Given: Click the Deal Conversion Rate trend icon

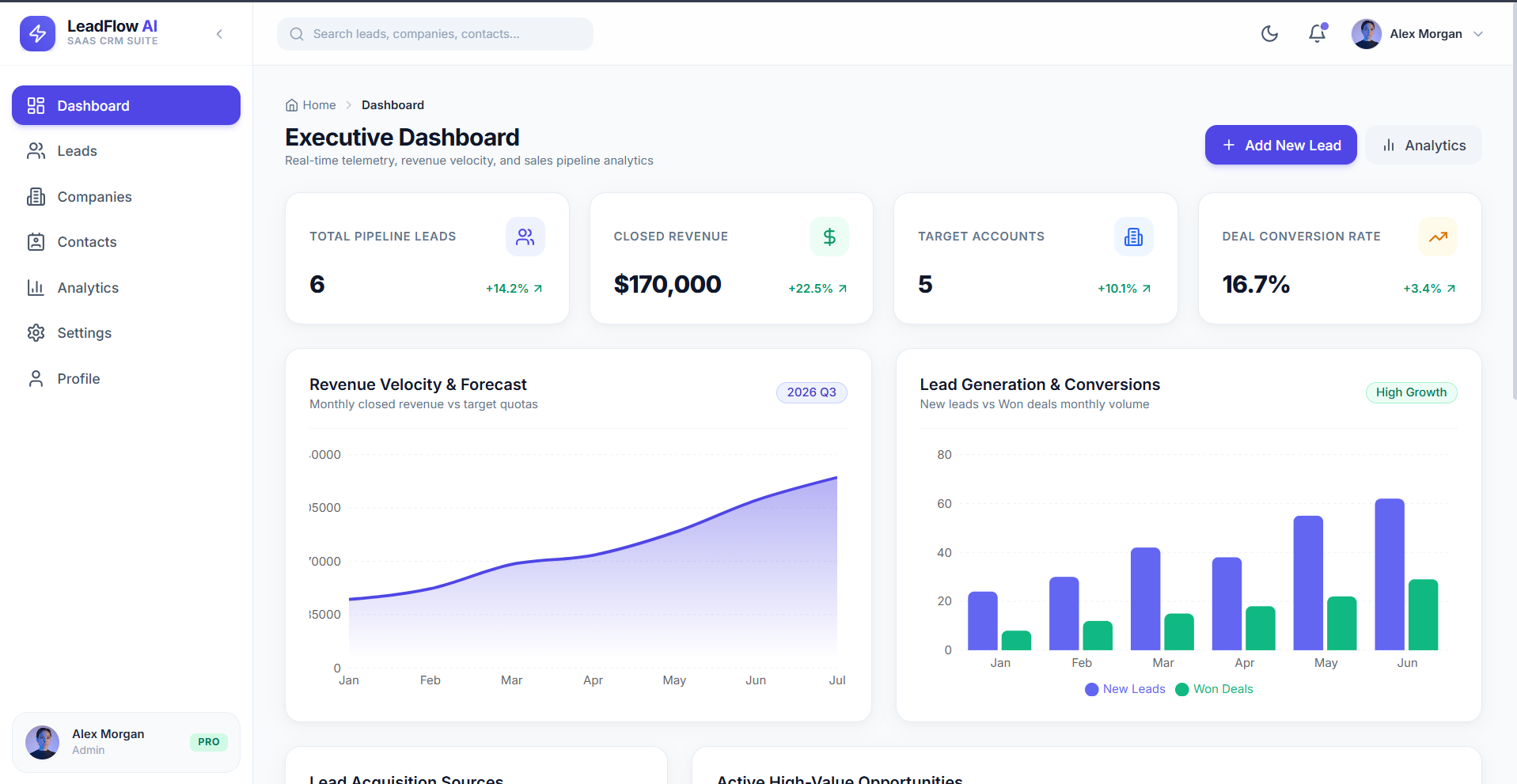Looking at the screenshot, I should (x=1438, y=237).
